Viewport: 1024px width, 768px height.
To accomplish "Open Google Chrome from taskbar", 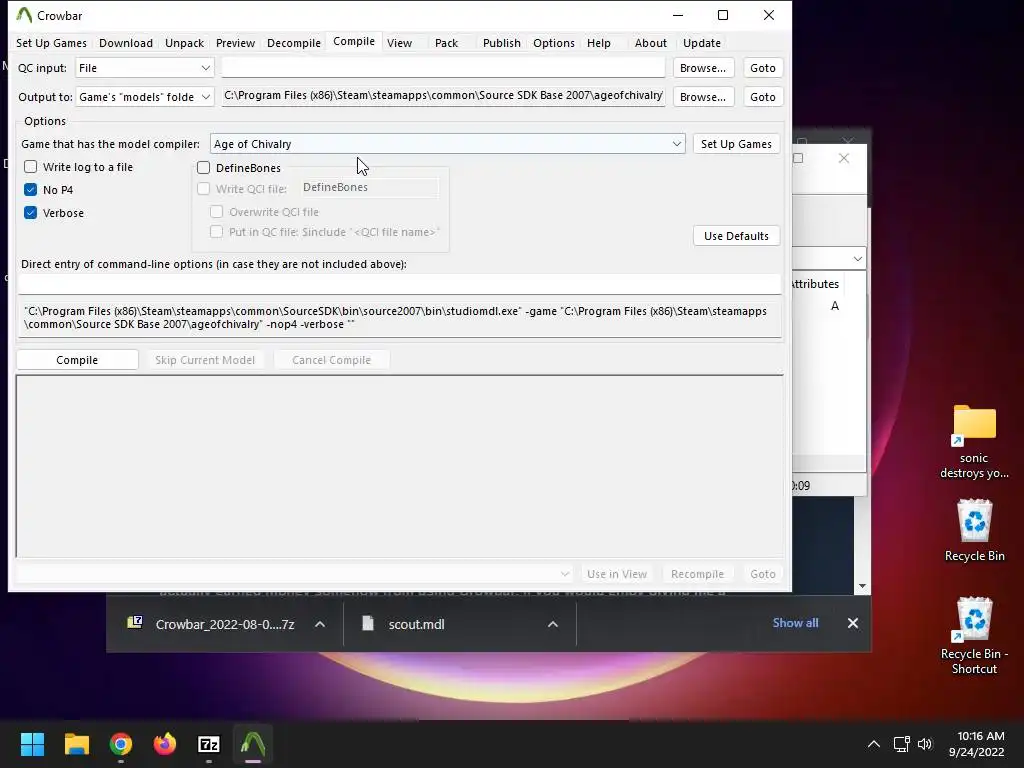I will tap(121, 744).
